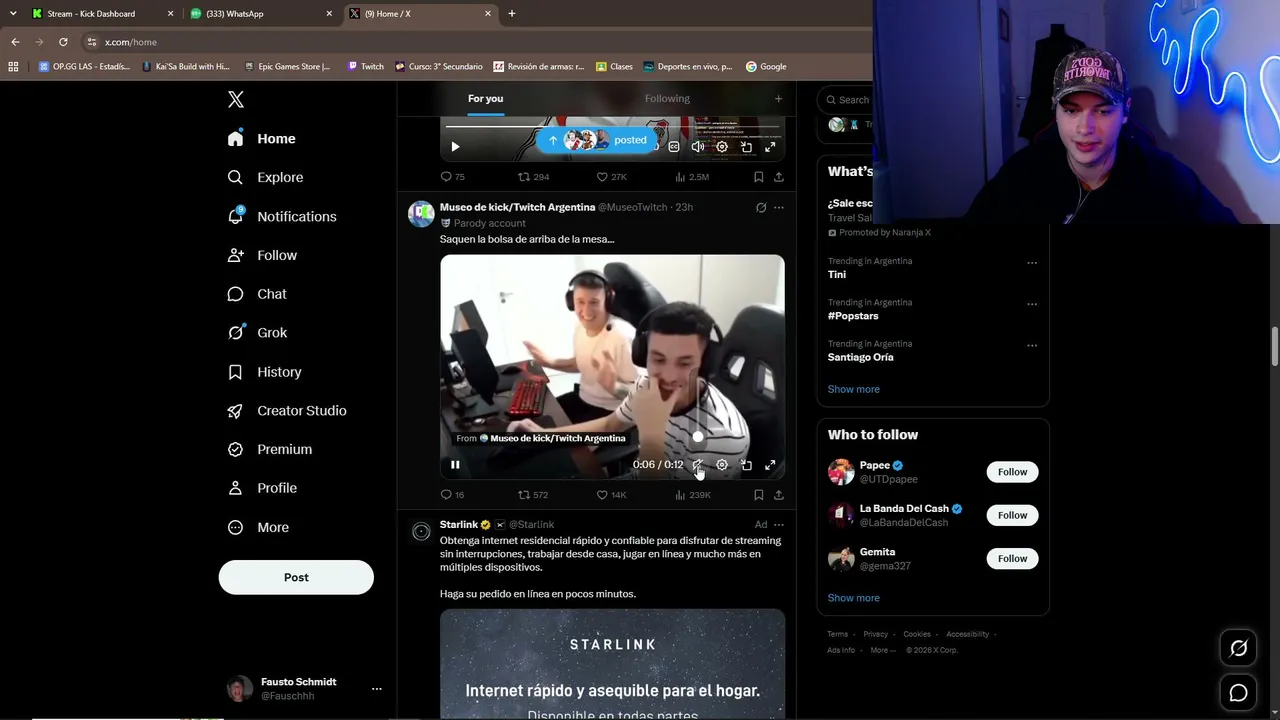This screenshot has width=1280, height=720.
Task: Expand the More menu in sidebar
Action: pos(258,527)
